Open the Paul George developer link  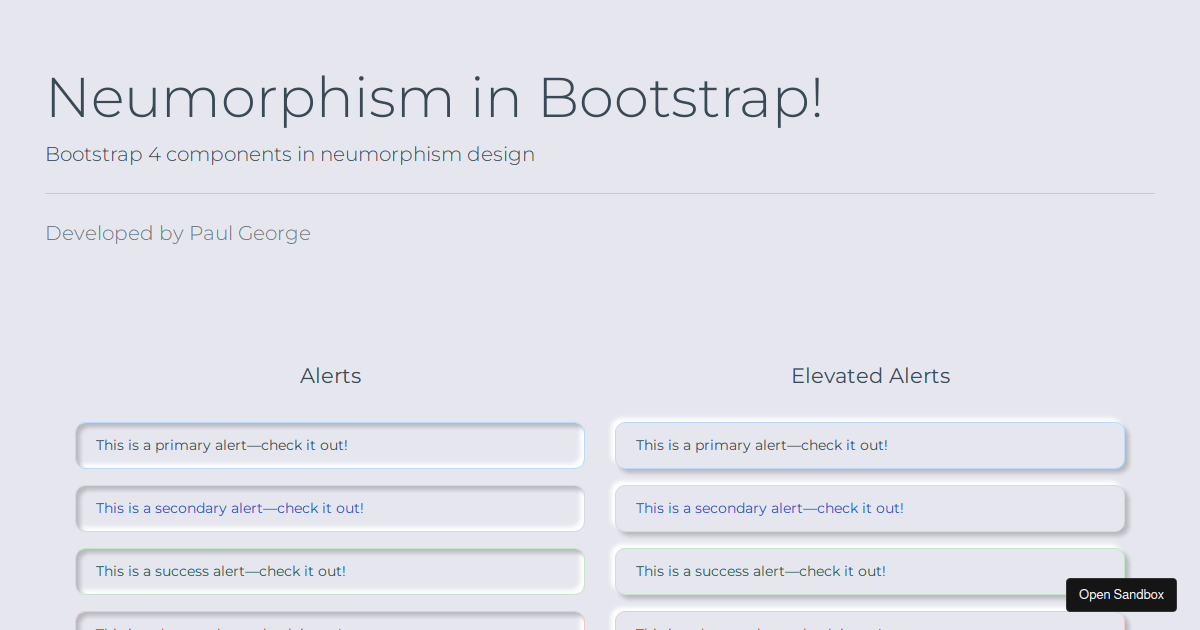click(x=250, y=233)
